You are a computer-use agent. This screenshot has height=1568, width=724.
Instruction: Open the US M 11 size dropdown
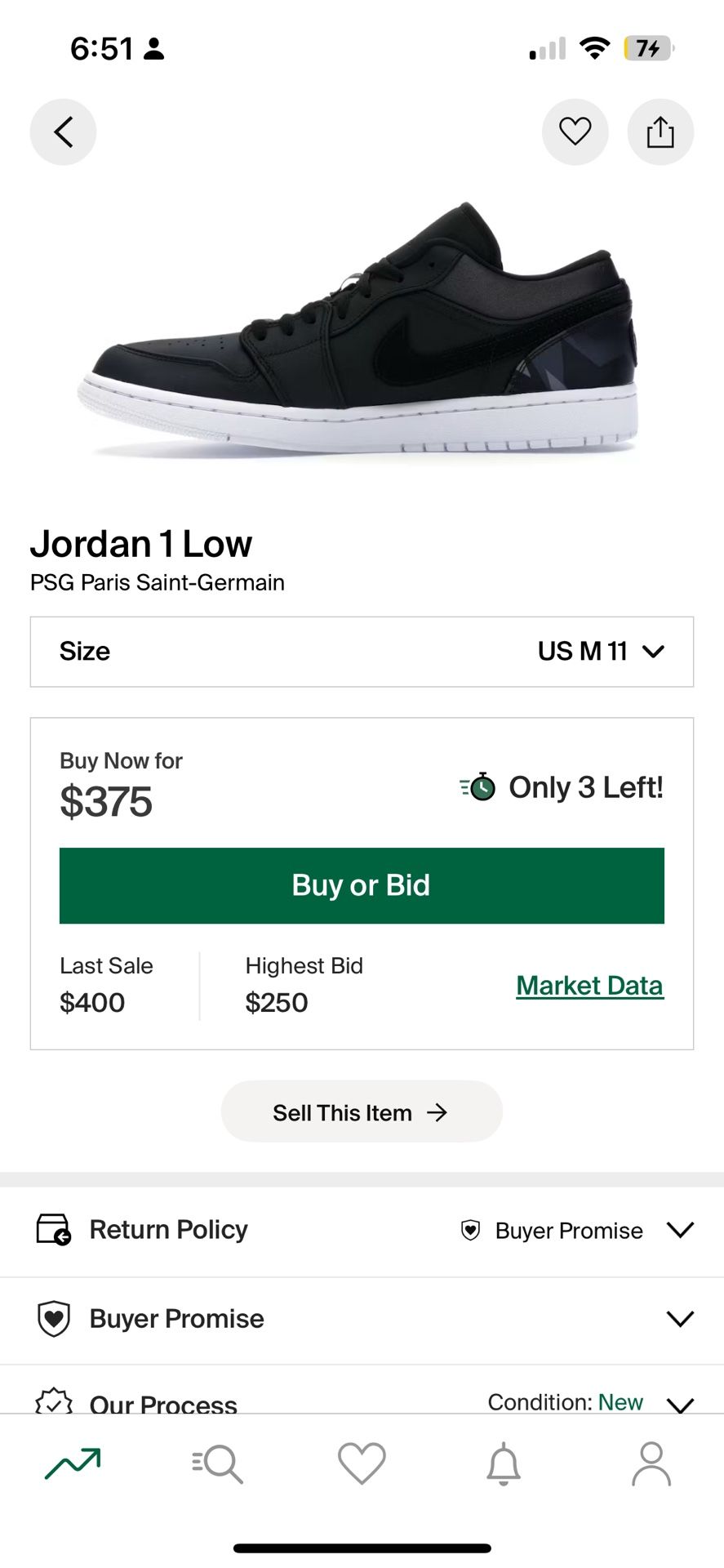coord(600,652)
